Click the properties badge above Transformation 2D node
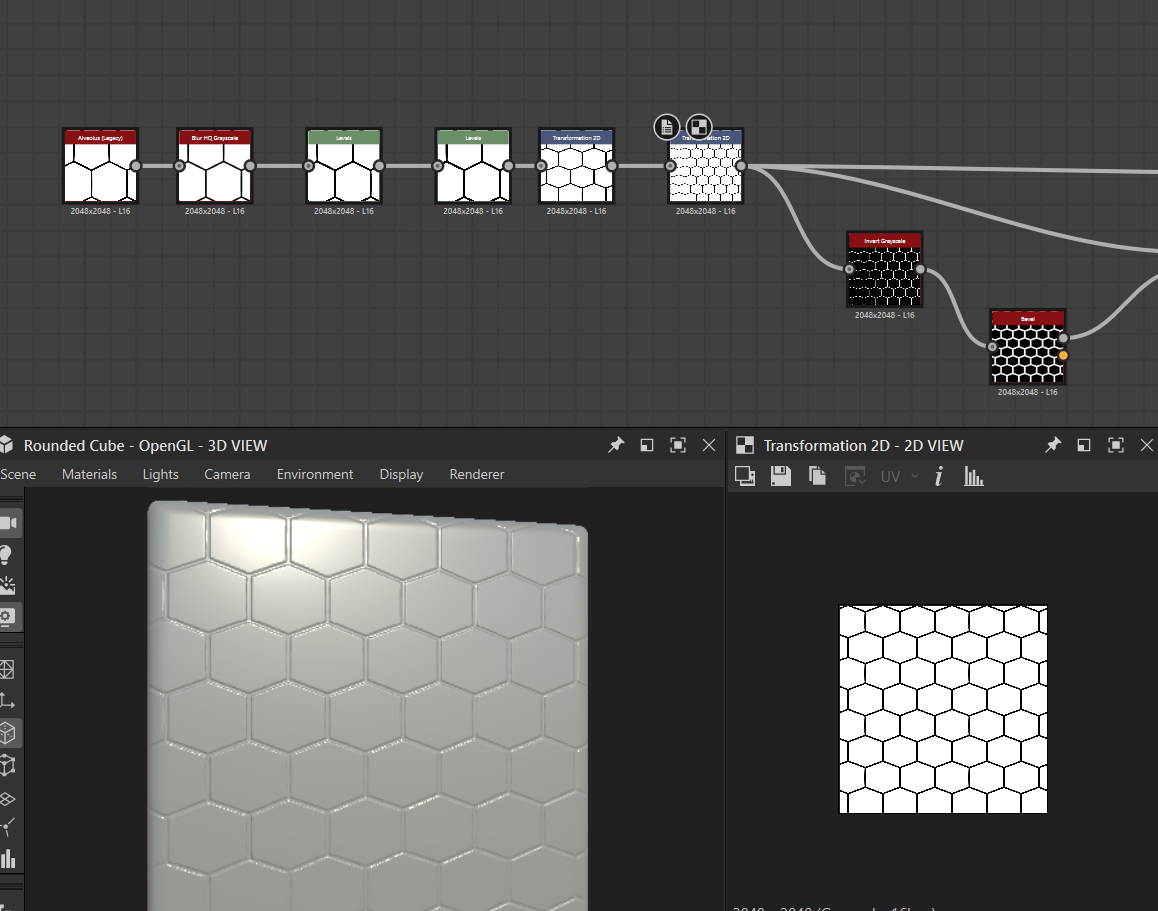Image resolution: width=1158 pixels, height=911 pixels. (x=667, y=127)
